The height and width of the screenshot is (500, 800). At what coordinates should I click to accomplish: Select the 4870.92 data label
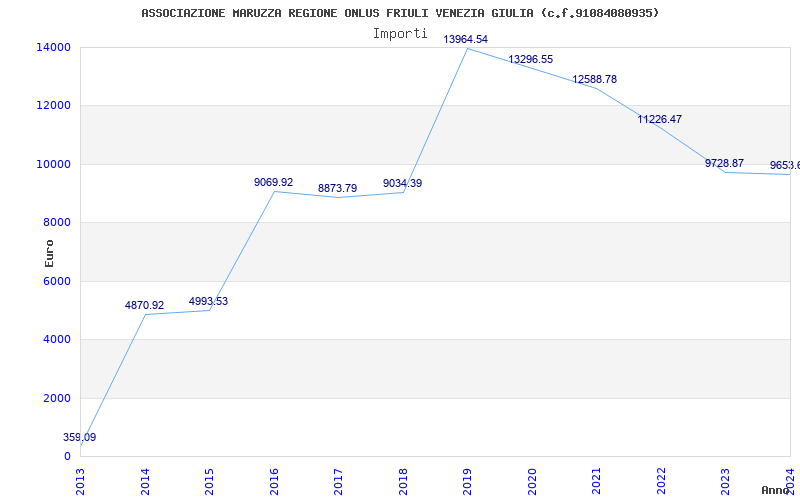tap(144, 305)
